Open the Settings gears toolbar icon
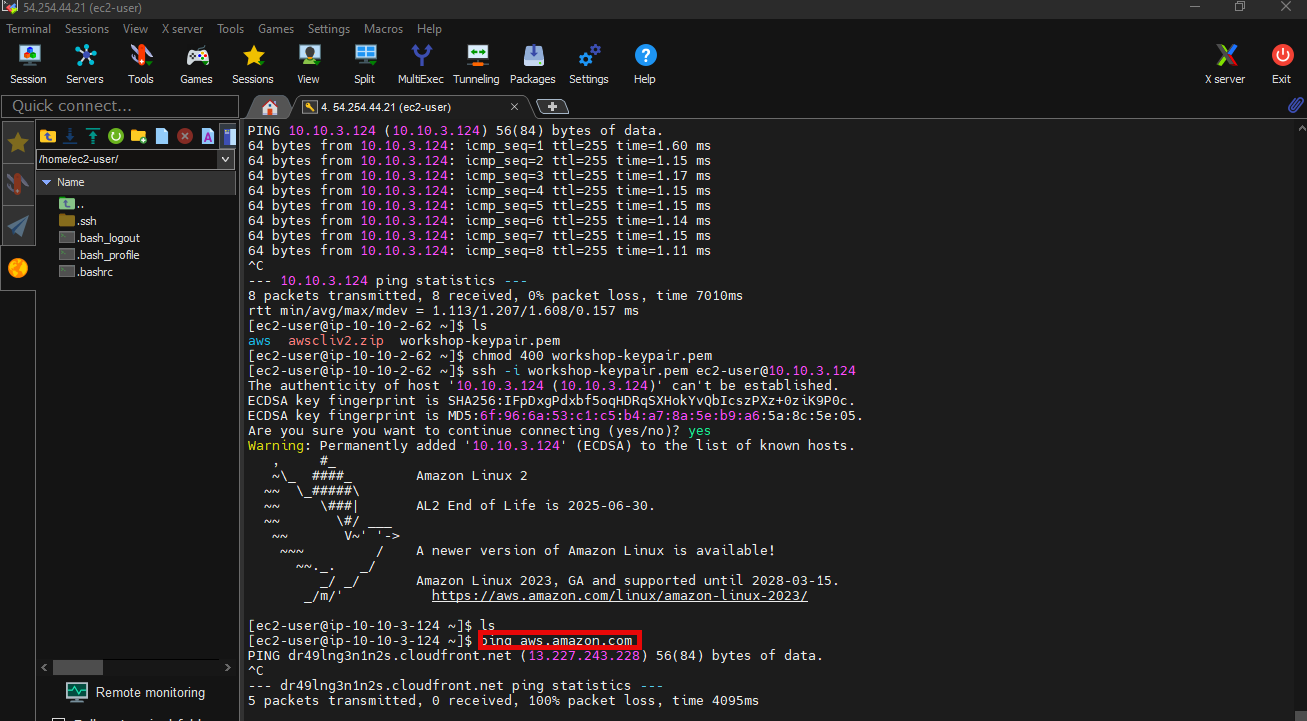Image resolution: width=1307 pixels, height=721 pixels. tap(589, 64)
